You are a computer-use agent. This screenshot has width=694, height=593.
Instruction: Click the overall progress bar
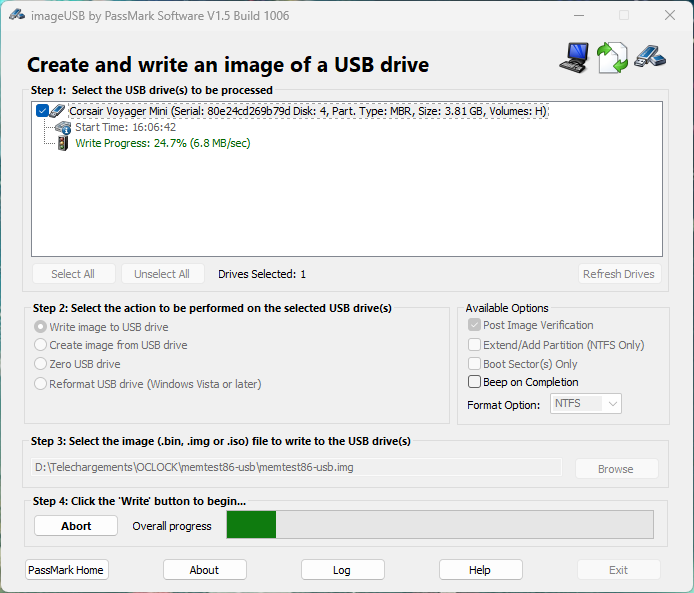(440, 525)
